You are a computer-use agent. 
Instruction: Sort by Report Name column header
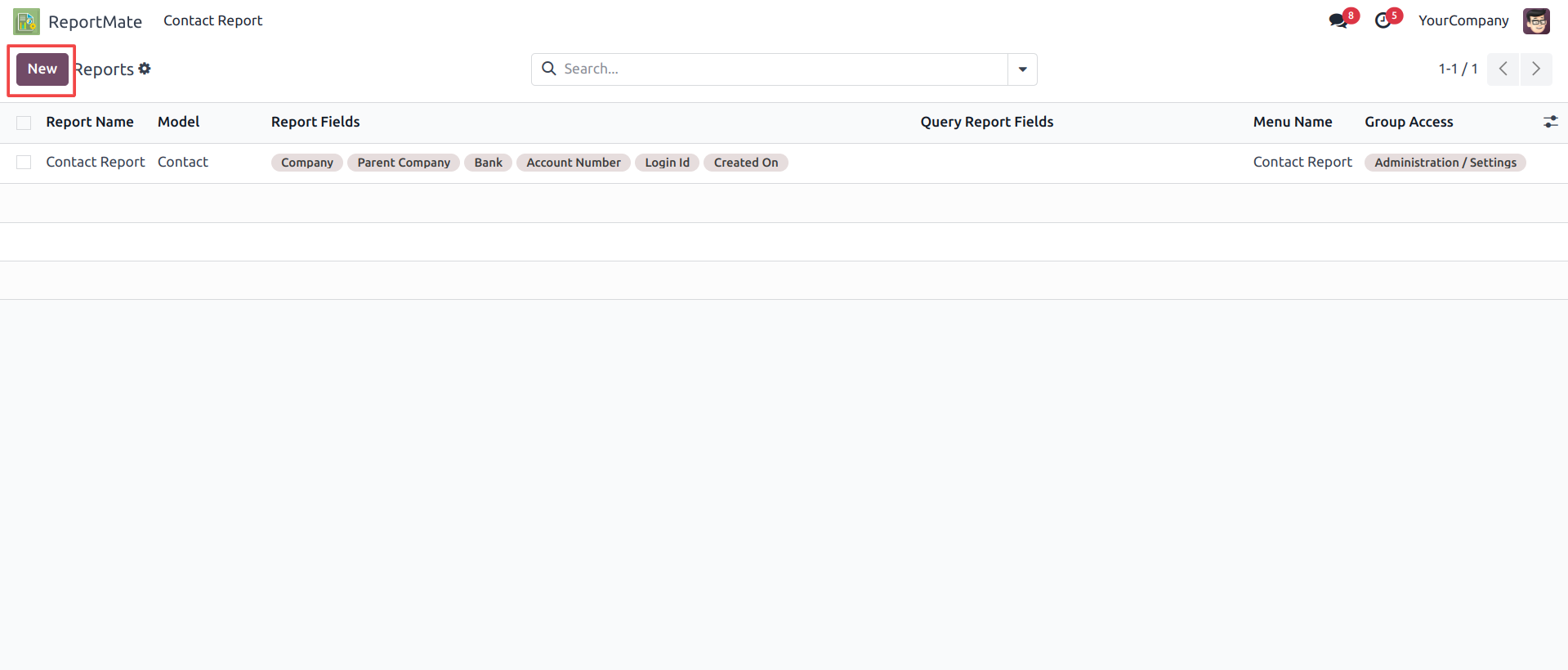pyautogui.click(x=90, y=122)
